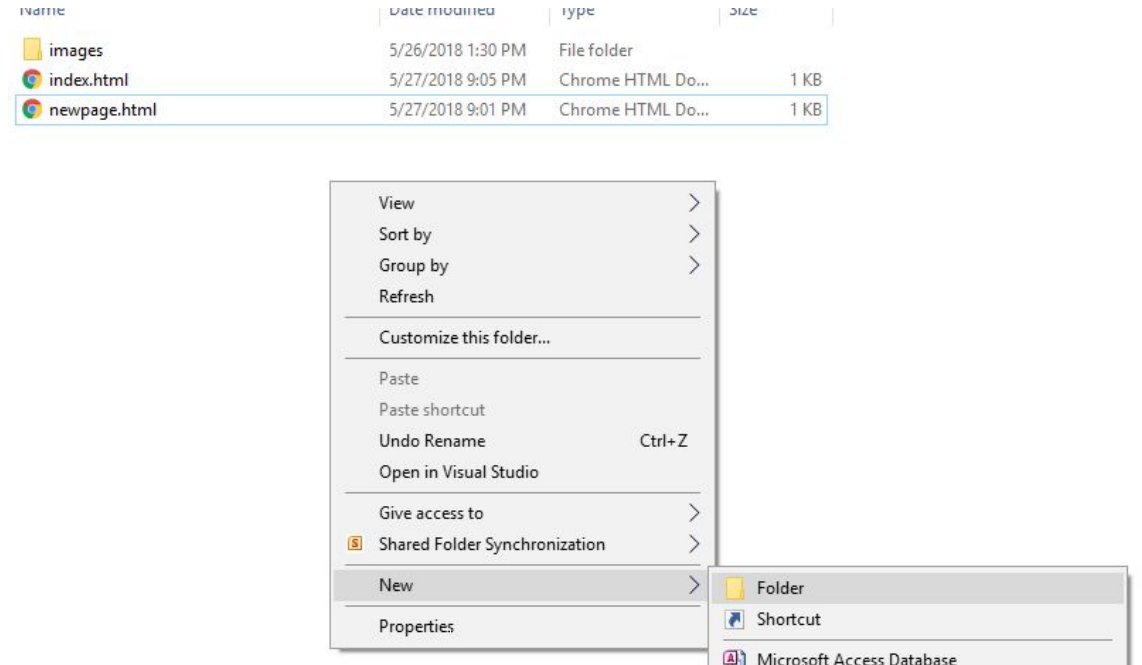Choose Refresh from the context menu
This screenshot has width=1142, height=665.
click(x=406, y=296)
